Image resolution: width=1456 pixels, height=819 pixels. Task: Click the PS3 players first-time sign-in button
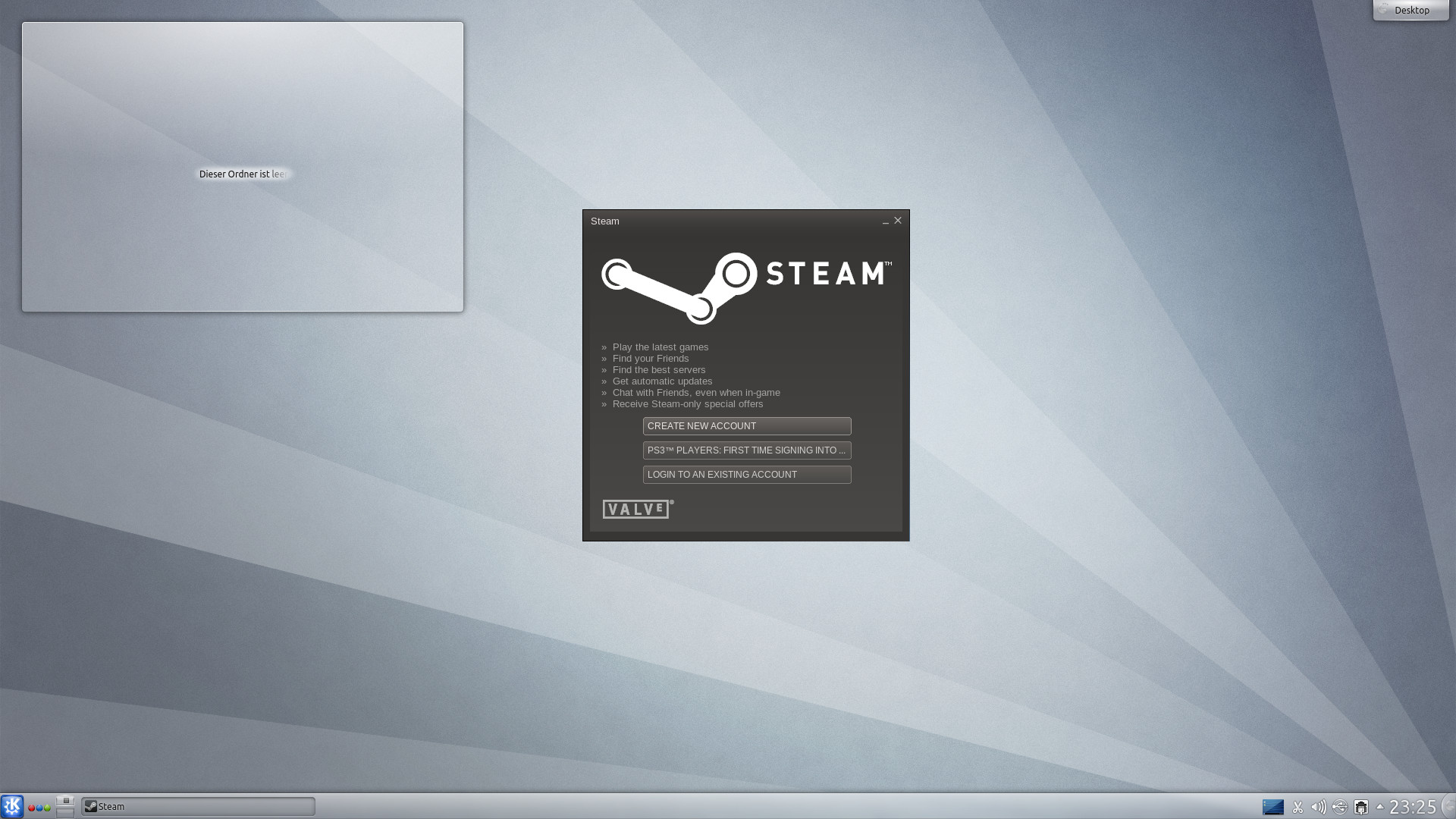(746, 450)
